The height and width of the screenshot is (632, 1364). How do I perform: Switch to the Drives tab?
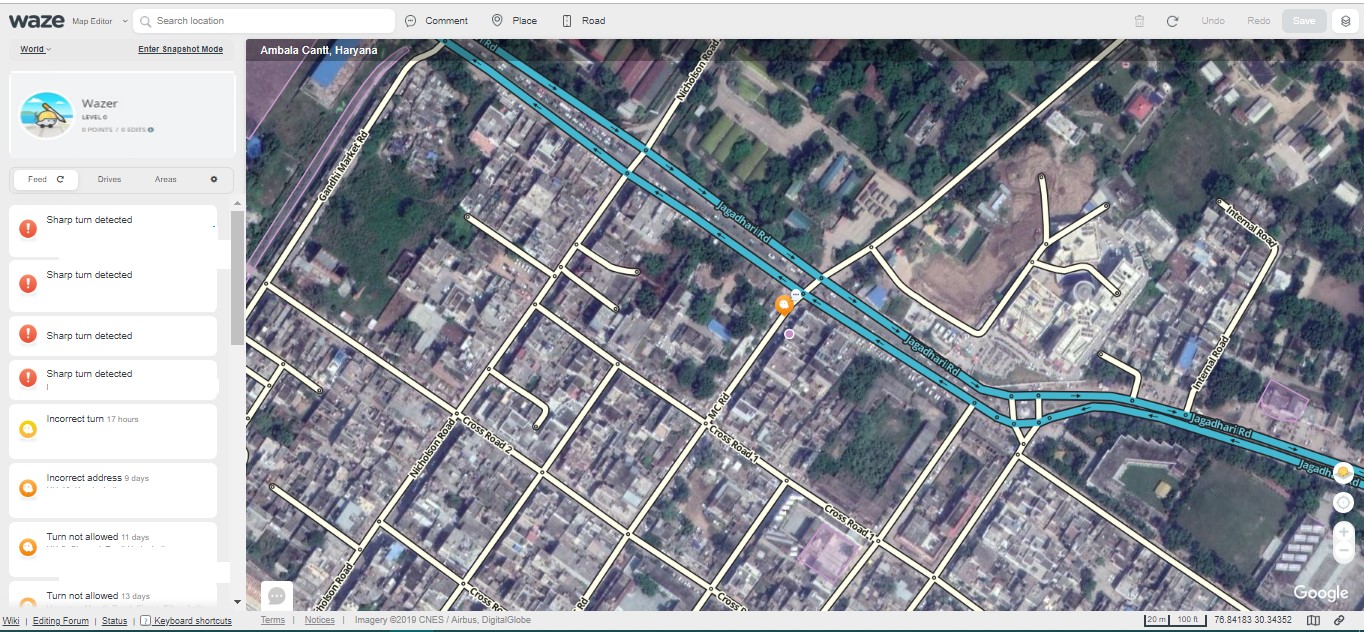(x=109, y=180)
